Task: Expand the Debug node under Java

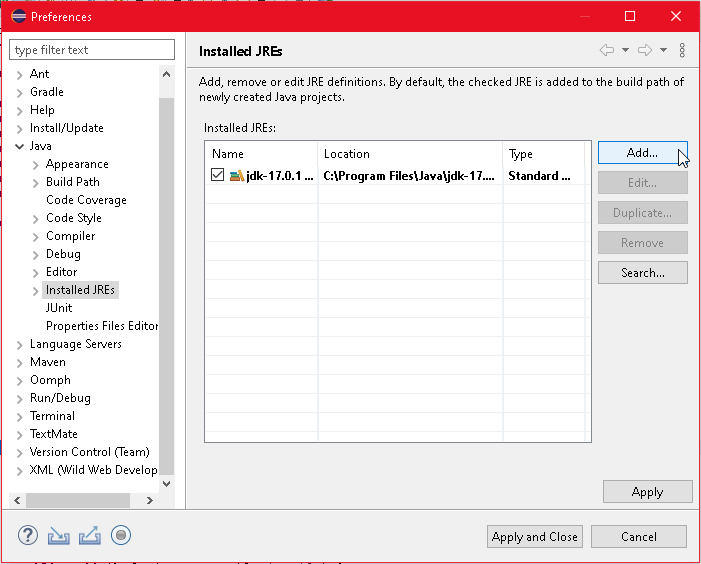Action: pos(35,255)
